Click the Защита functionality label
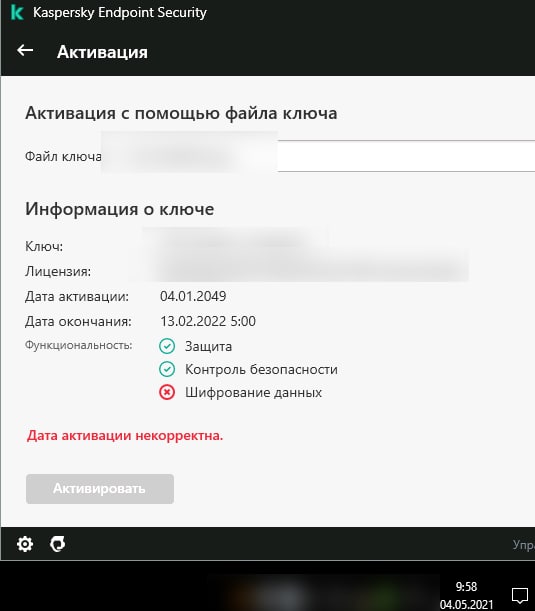Viewport: 535px width, 611px height. (208, 346)
